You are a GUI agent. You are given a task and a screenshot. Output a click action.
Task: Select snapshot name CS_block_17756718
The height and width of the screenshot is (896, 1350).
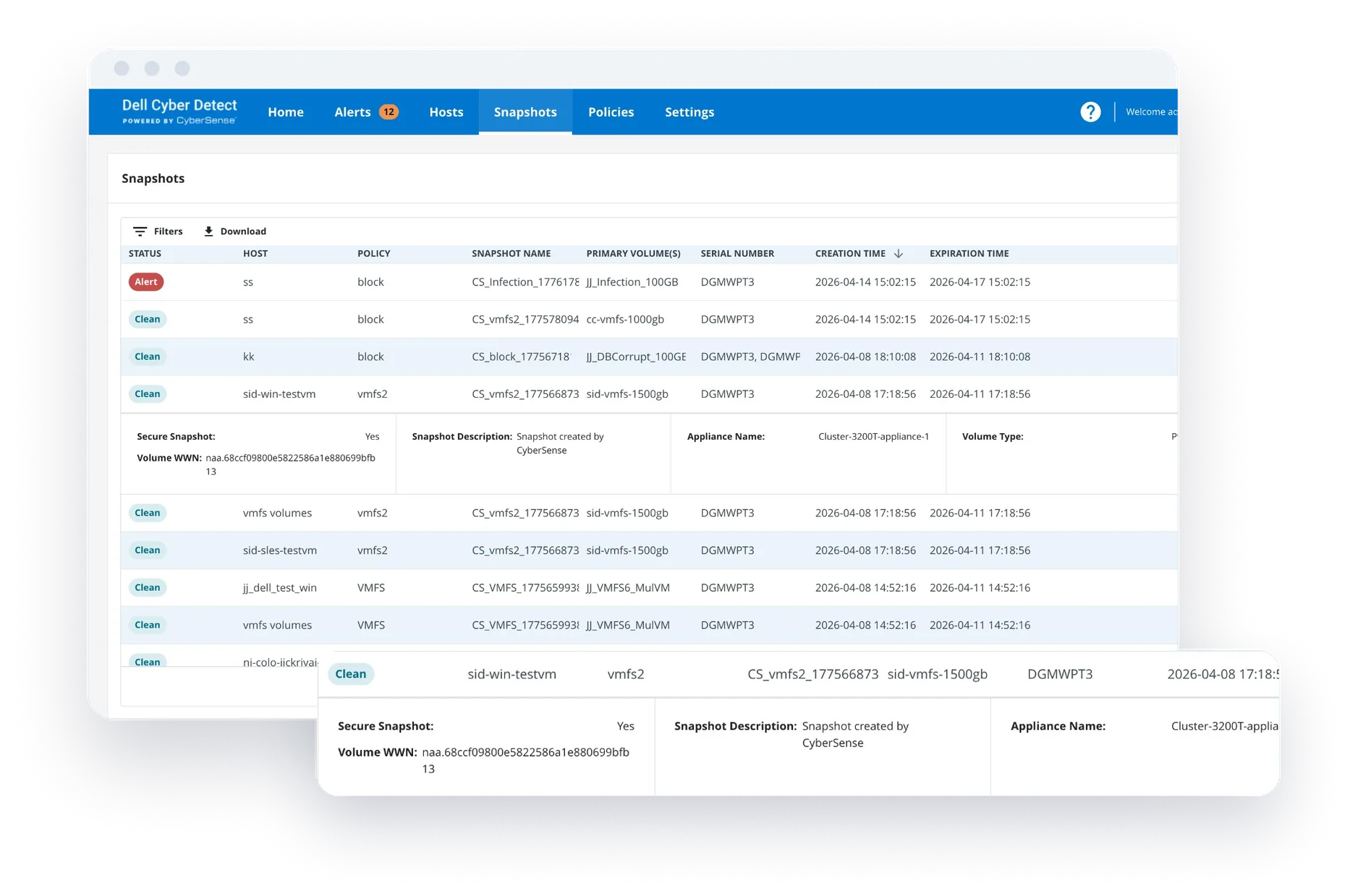[521, 357]
